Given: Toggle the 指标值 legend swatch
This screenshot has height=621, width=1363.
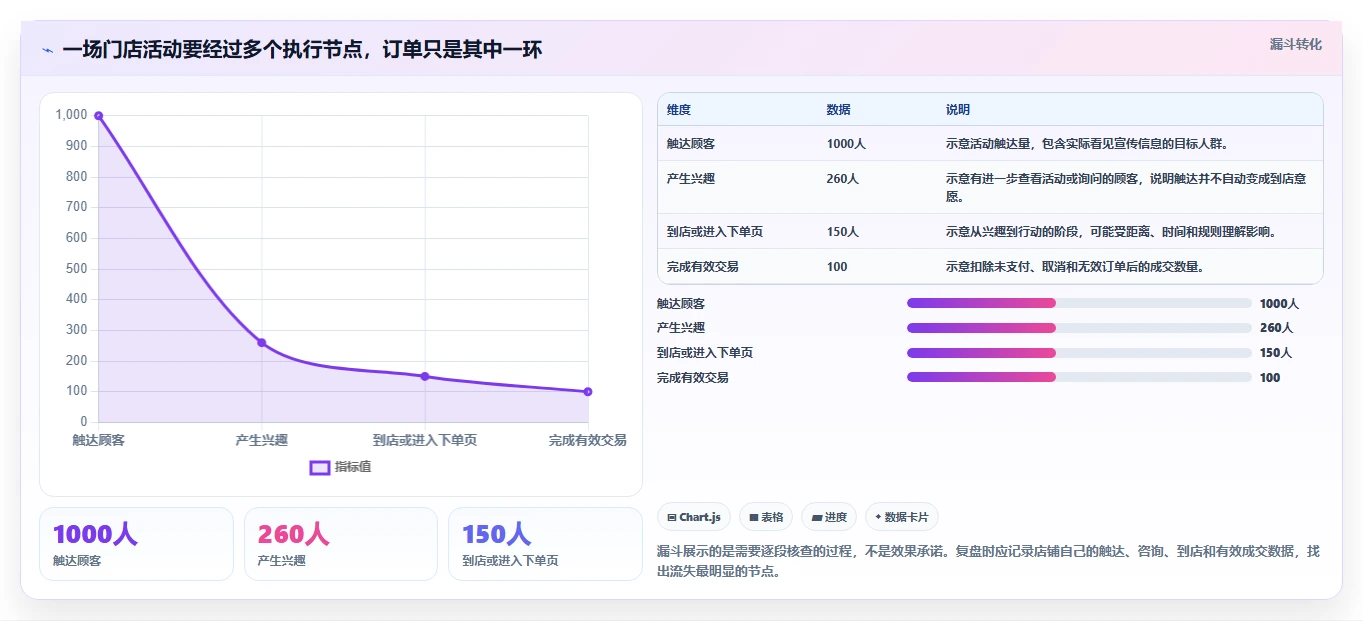Looking at the screenshot, I should (x=320, y=467).
